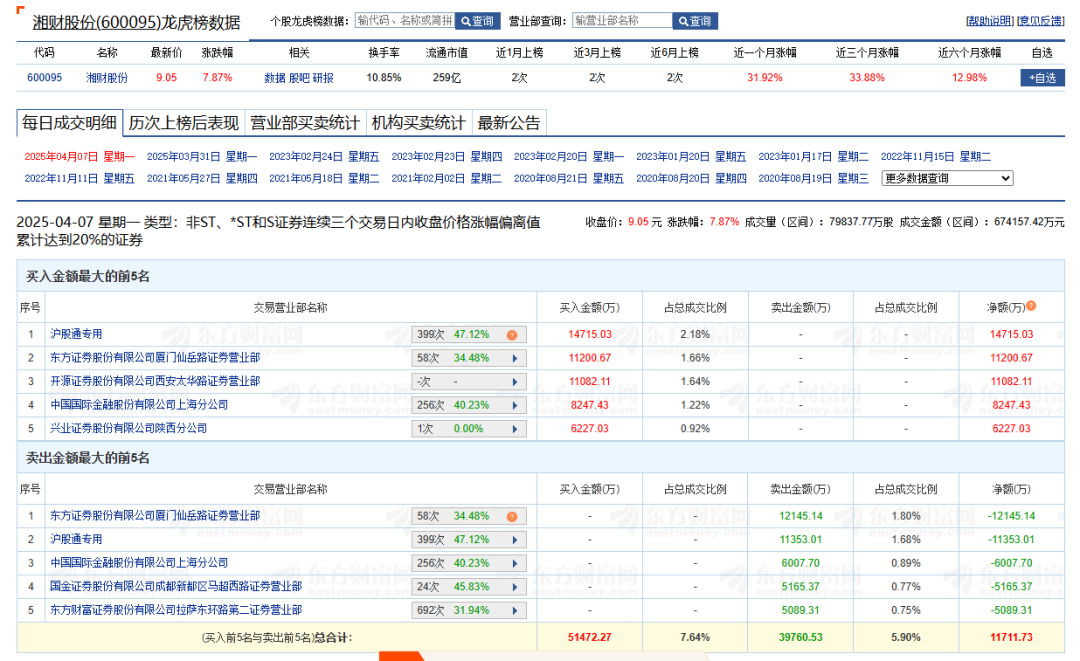
Task: Click the three-month gain value 33.88%
Action: pos(866,78)
